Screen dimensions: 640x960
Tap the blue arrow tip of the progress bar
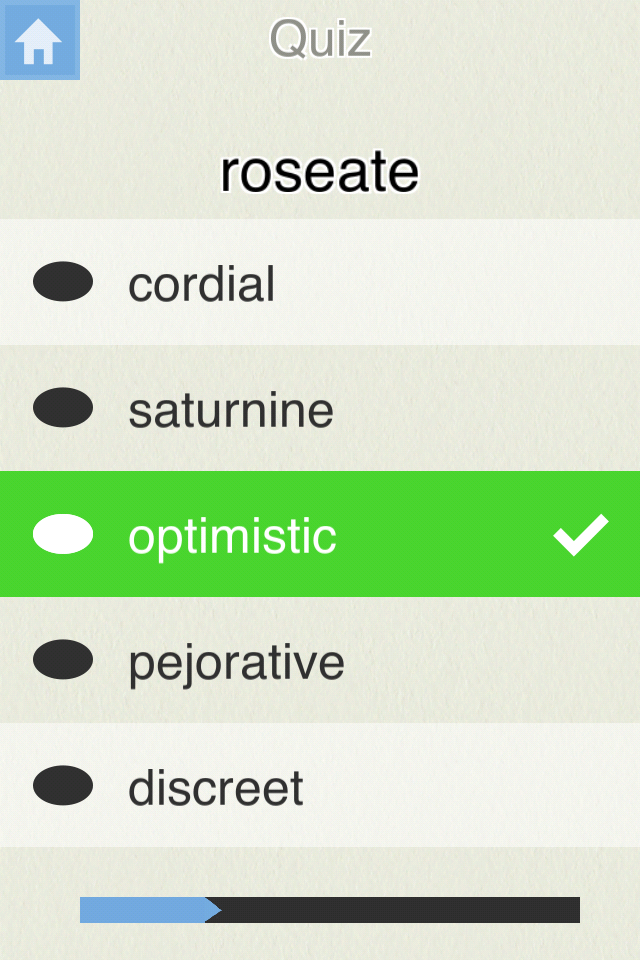pyautogui.click(x=213, y=910)
